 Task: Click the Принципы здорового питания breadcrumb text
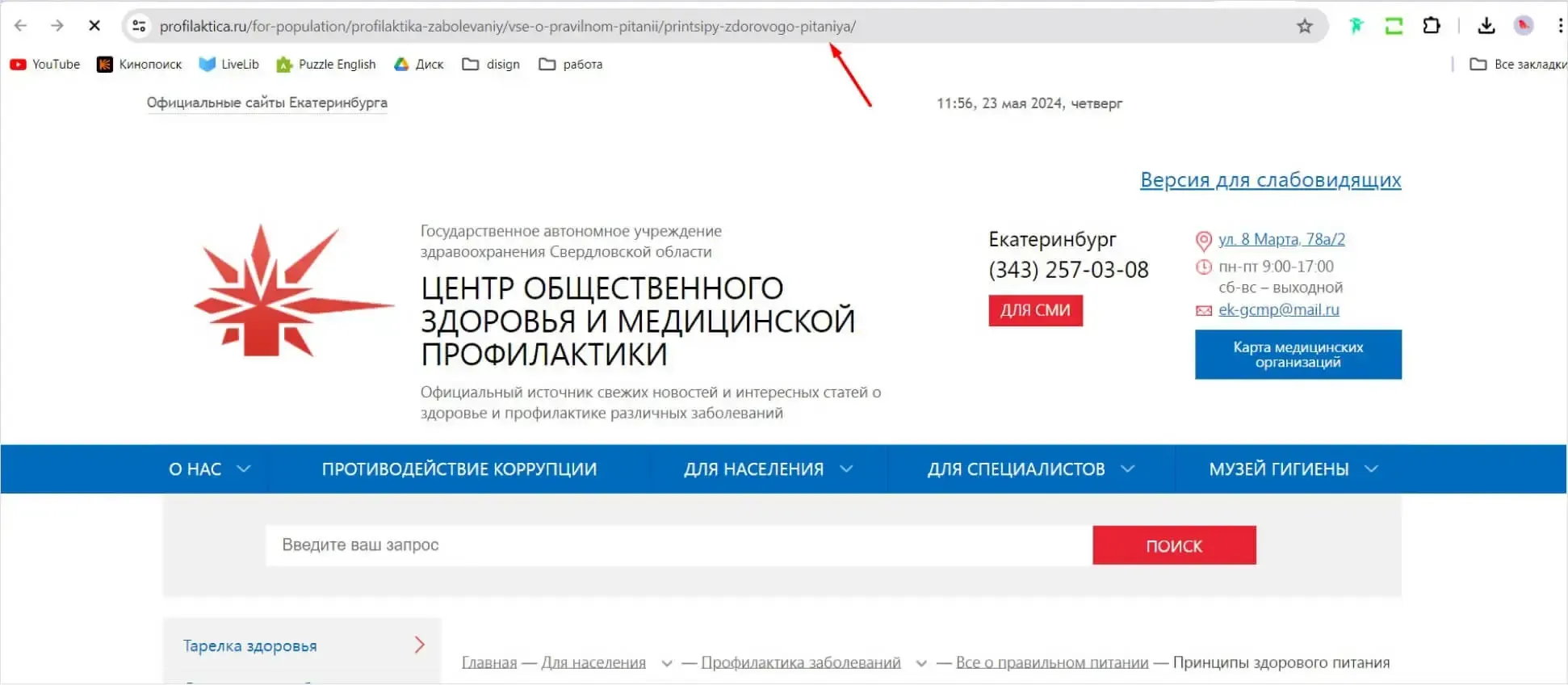click(1281, 662)
